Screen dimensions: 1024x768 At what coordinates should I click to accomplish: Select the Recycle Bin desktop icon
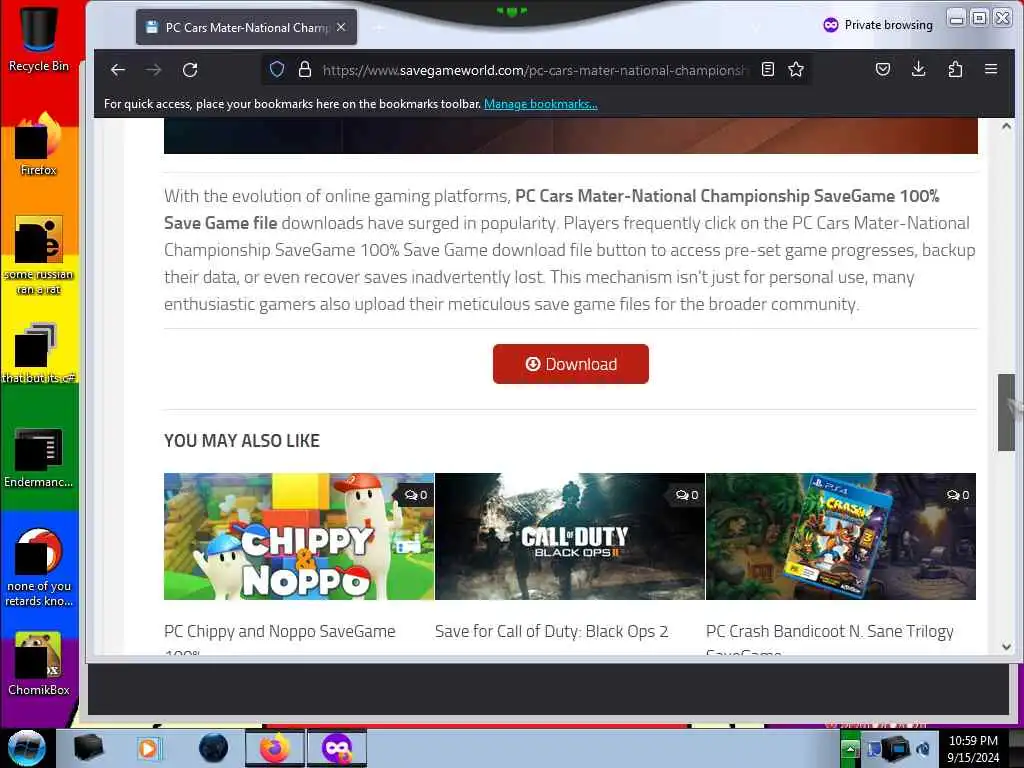(39, 39)
